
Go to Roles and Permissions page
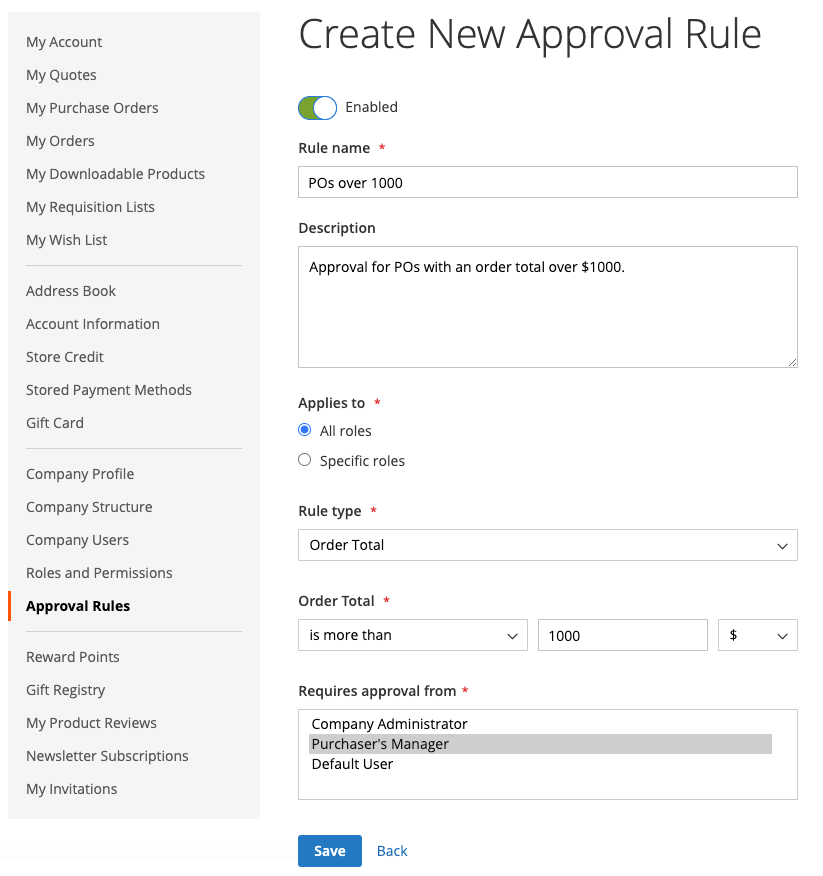pos(99,573)
